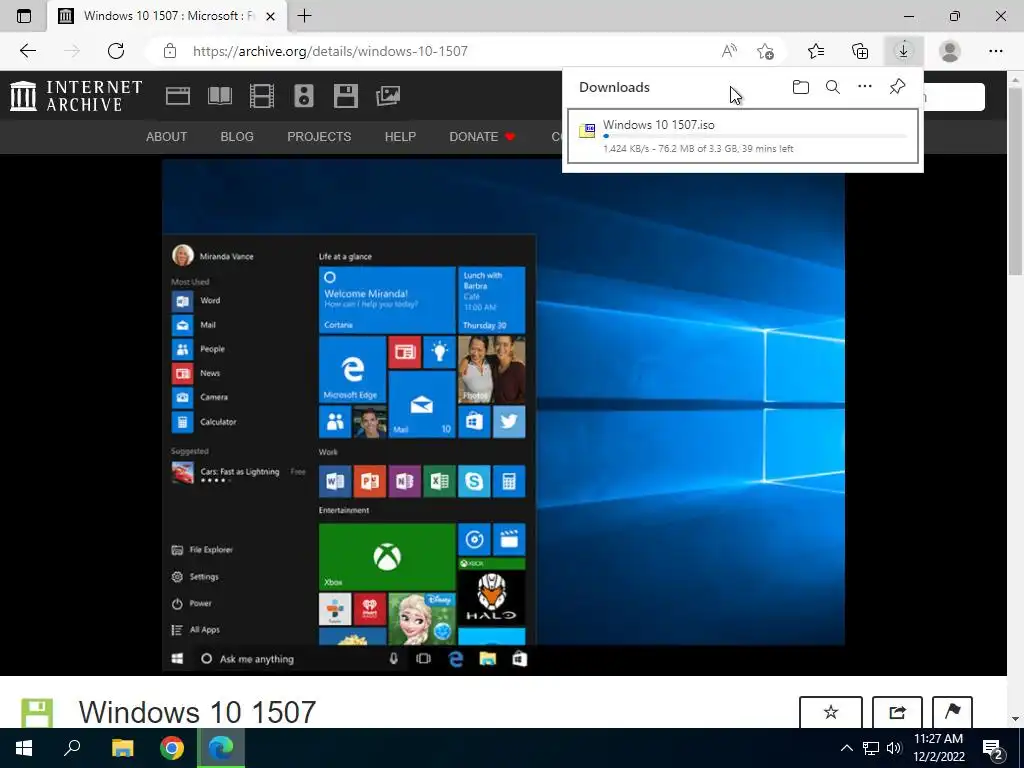1024x768 pixels.
Task: Open the Favorites list icon
Action: (816, 51)
